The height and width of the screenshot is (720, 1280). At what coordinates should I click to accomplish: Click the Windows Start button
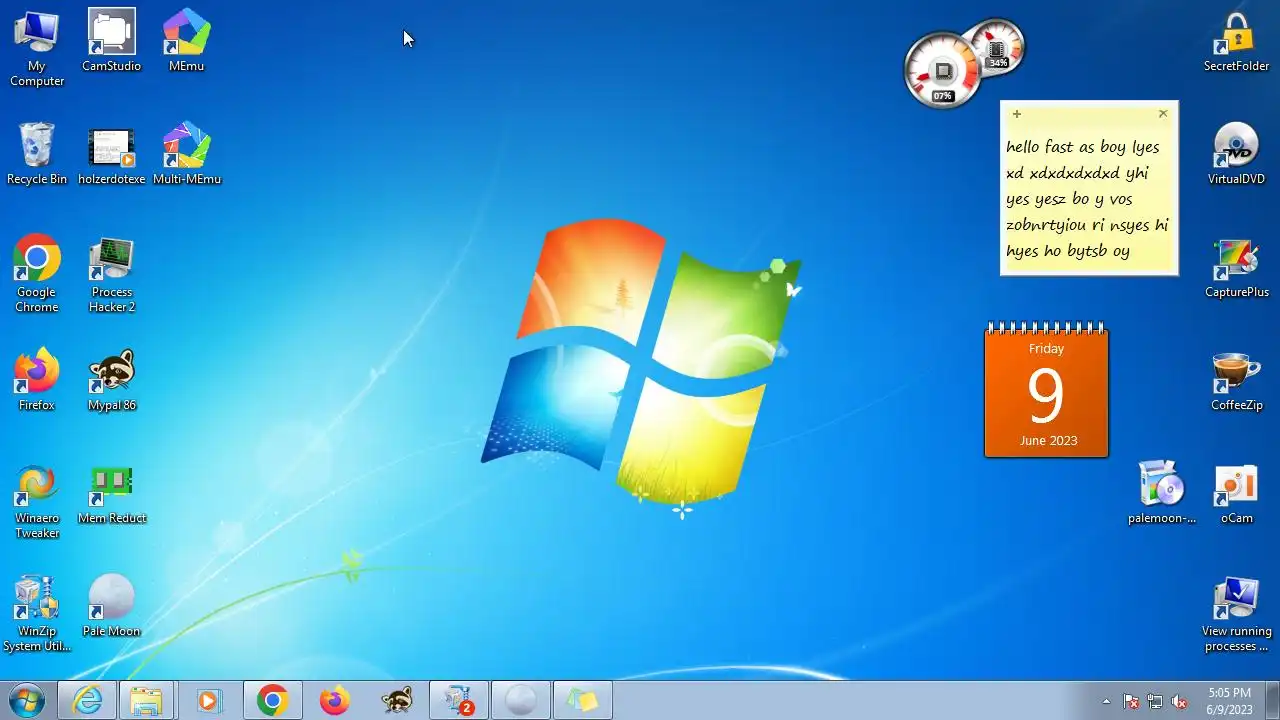pyautogui.click(x=26, y=701)
